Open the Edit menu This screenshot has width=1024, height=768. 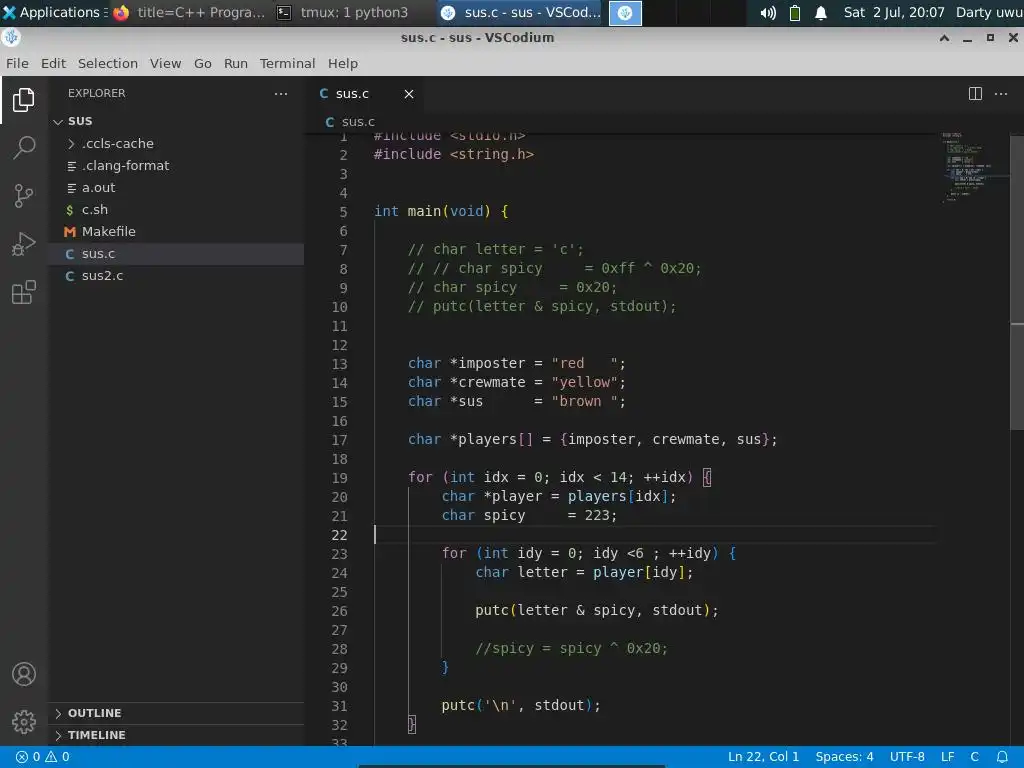[x=53, y=63]
